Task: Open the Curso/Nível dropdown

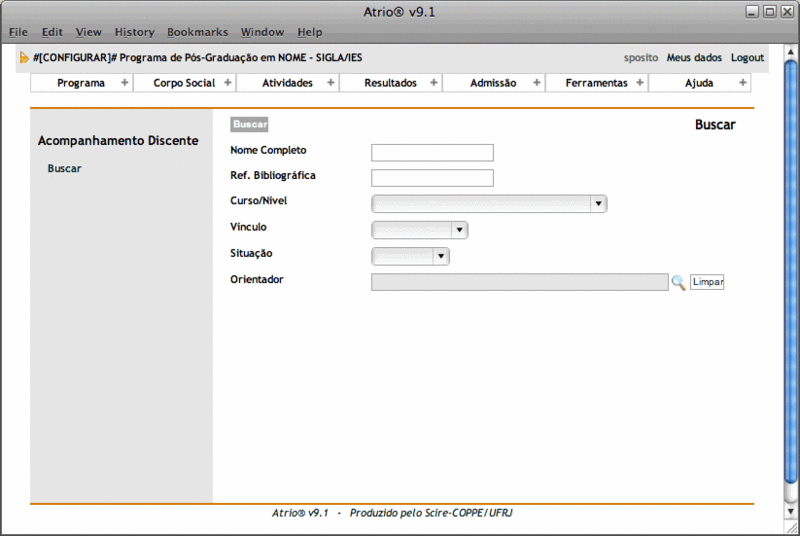Action: click(x=598, y=204)
